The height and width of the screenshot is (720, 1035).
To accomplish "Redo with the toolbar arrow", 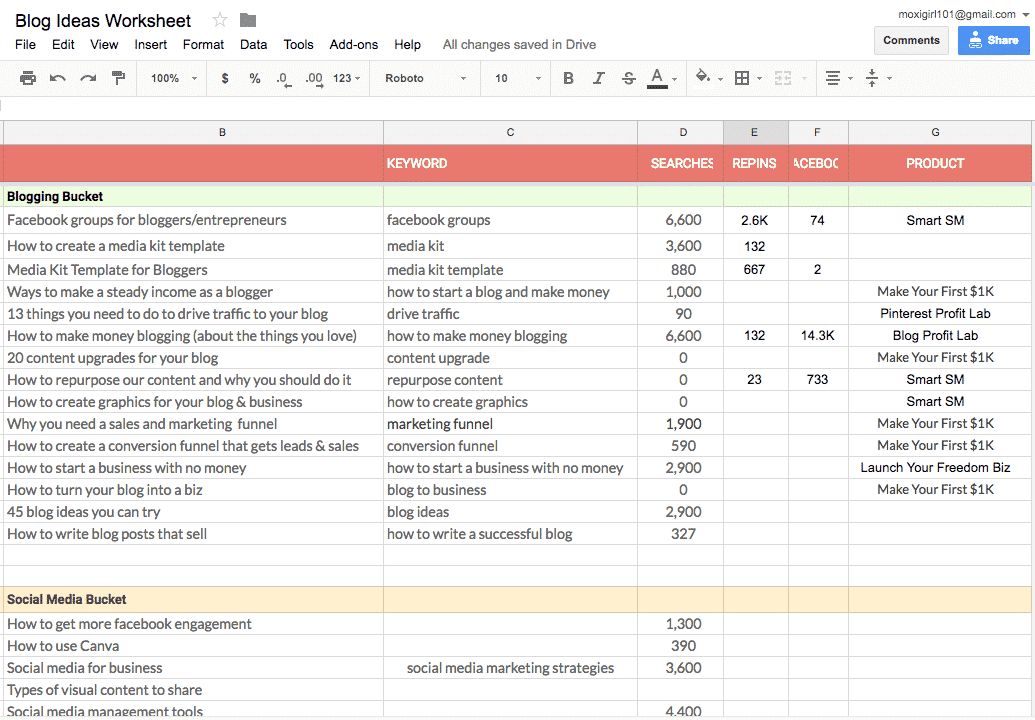I will [88, 79].
